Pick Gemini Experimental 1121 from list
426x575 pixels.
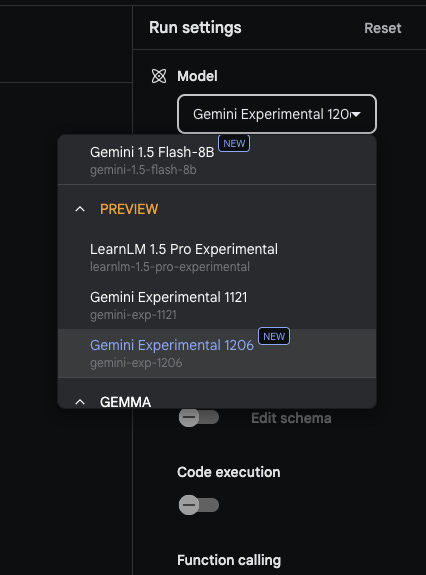click(x=217, y=305)
